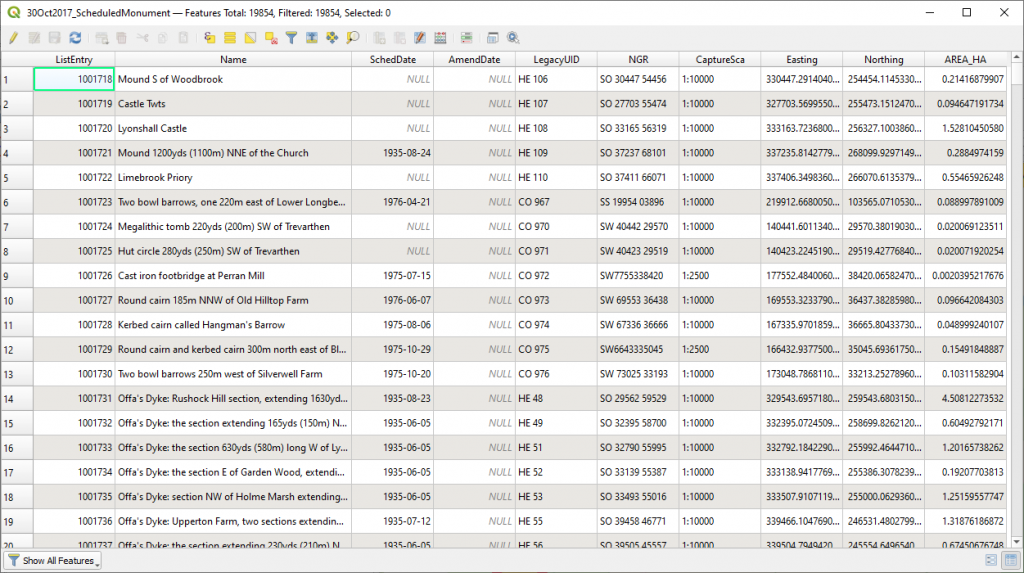Image resolution: width=1024 pixels, height=573 pixels.
Task: Click the funnel filter by form icon
Action: 291,38
